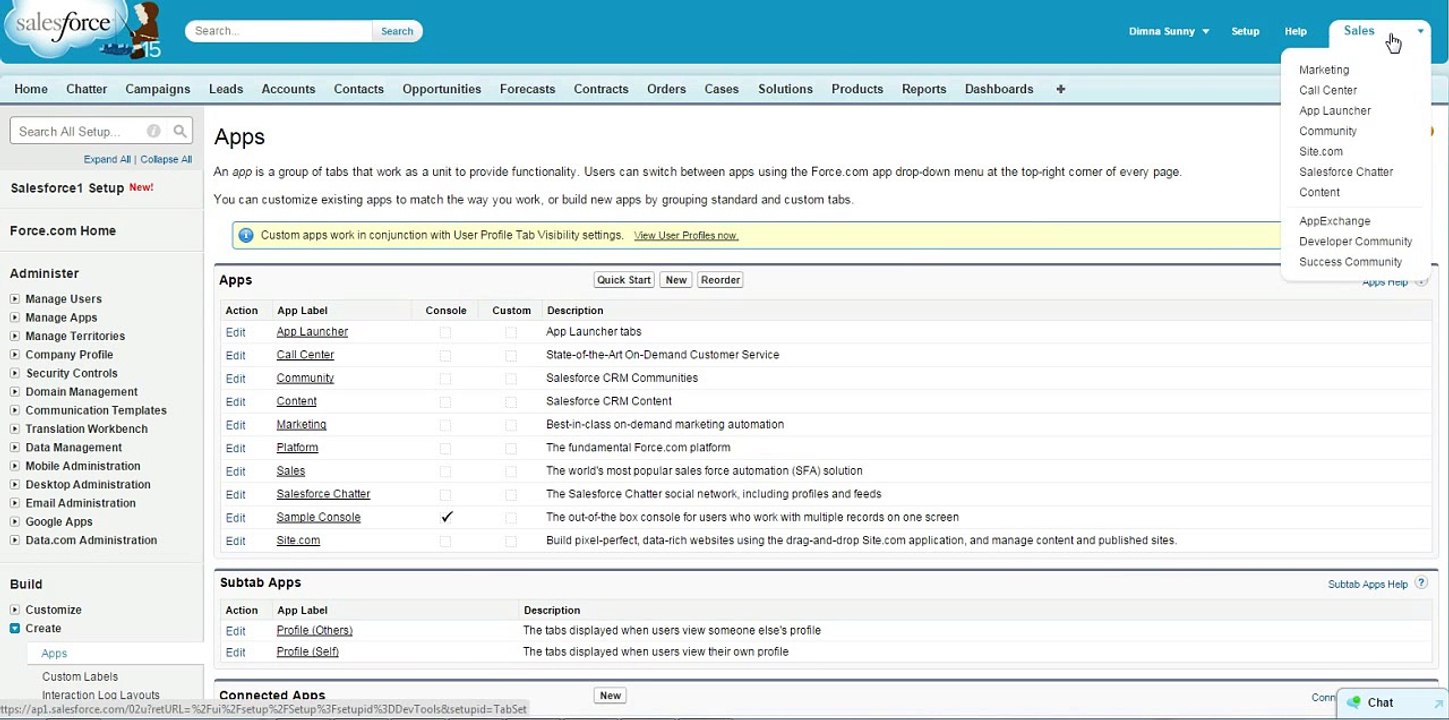Open Subtab Apps Help link
1449x720 pixels.
1367,584
